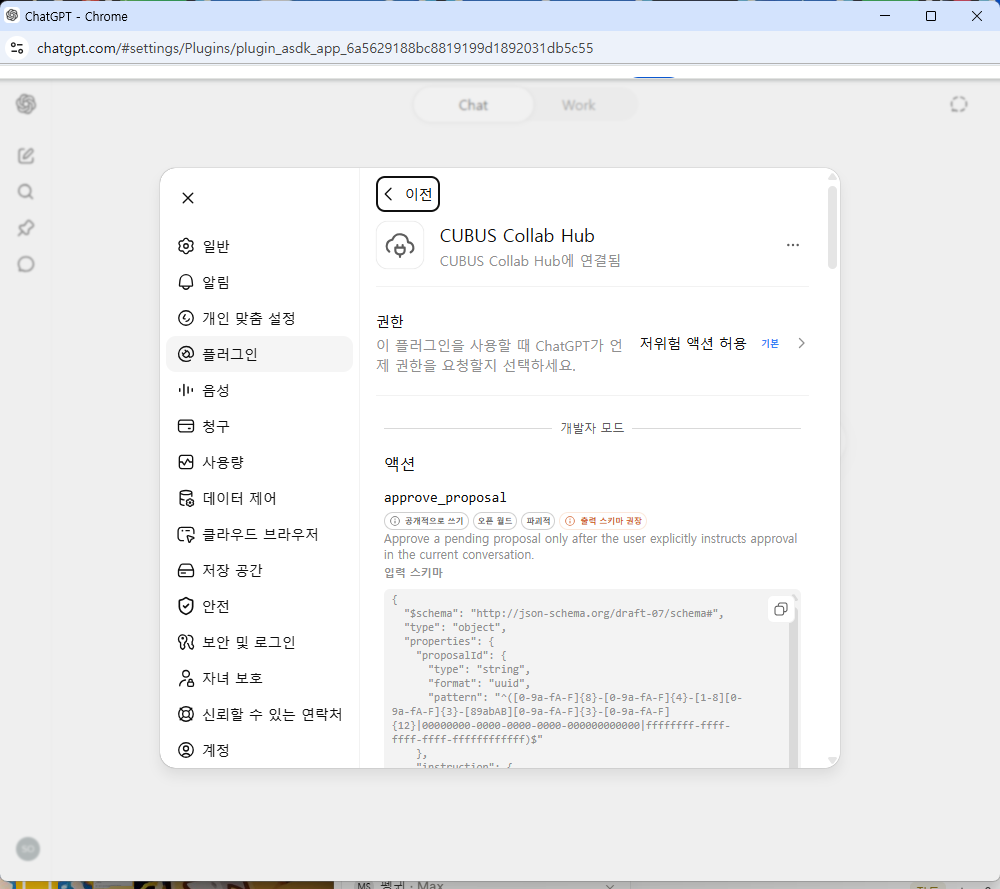
Task: Open the user avatar at bottom left
Action: [x=27, y=849]
